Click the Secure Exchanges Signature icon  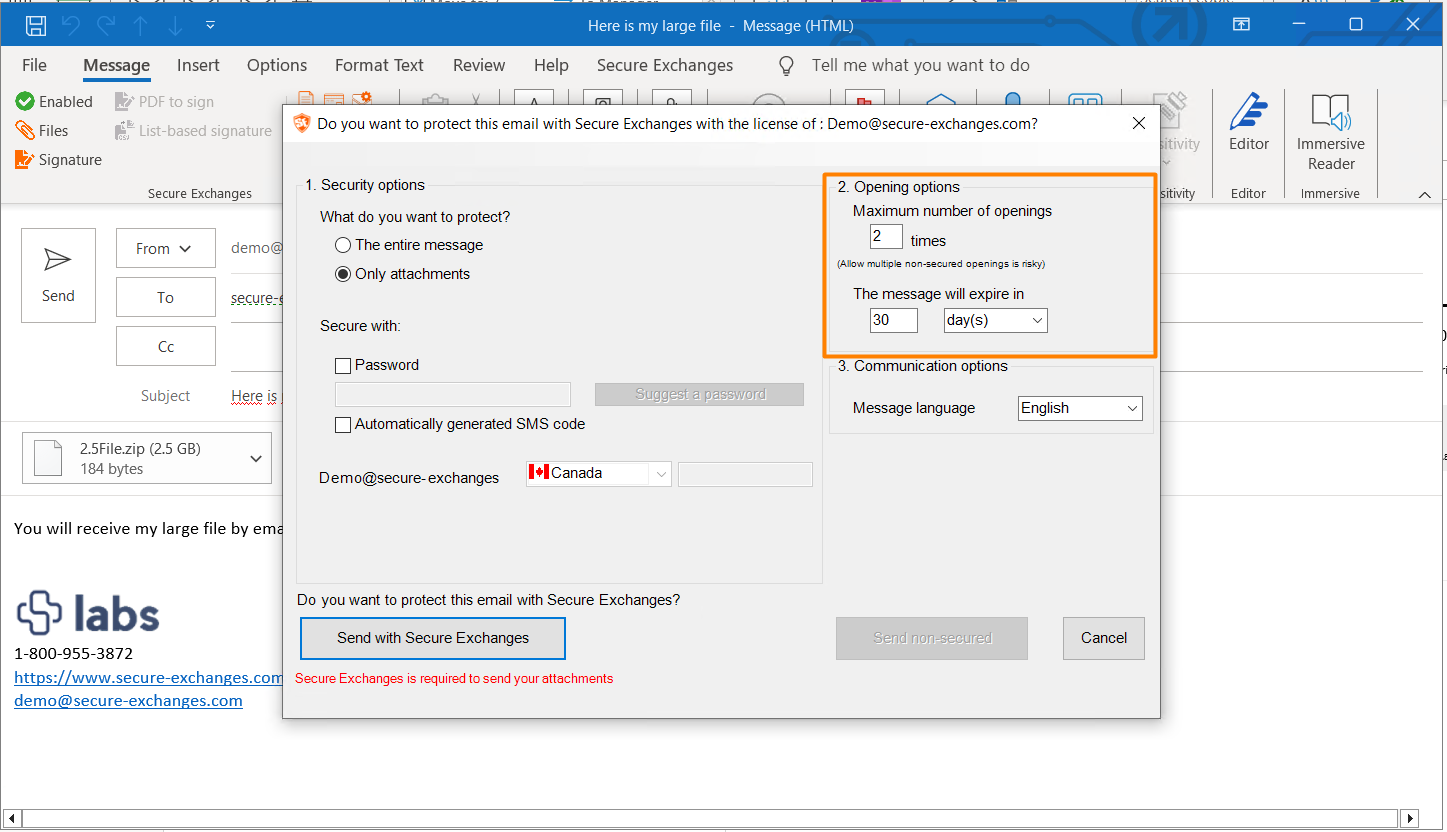[x=25, y=159]
